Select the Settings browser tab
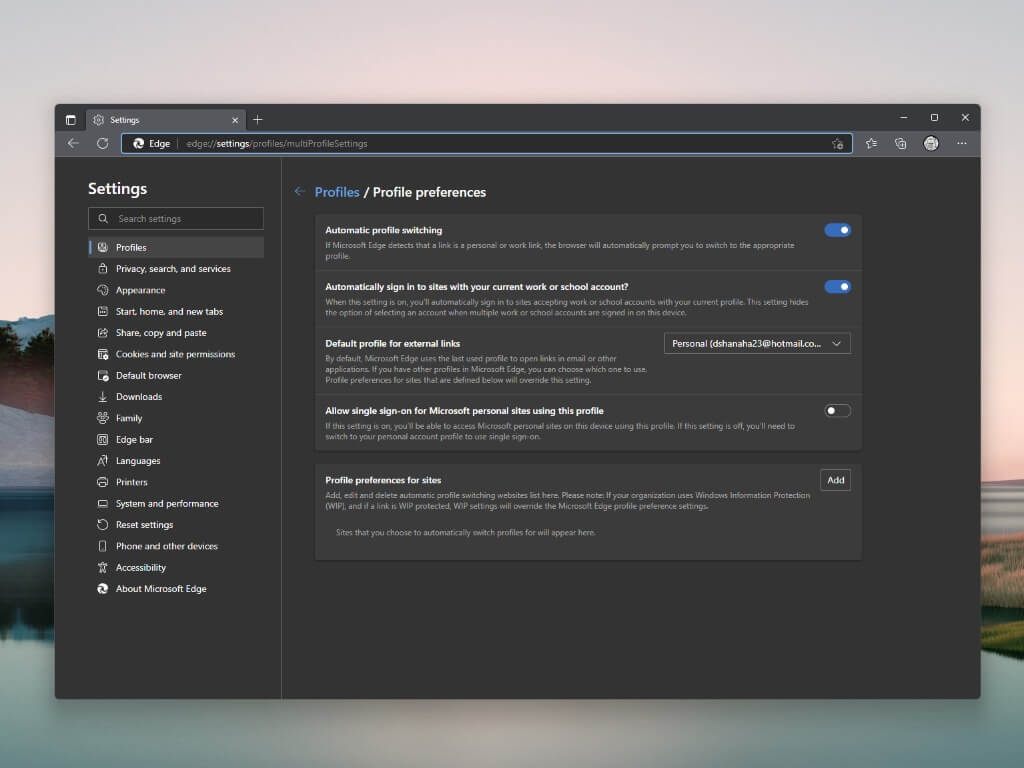The height and width of the screenshot is (768, 1024). pyautogui.click(x=165, y=120)
